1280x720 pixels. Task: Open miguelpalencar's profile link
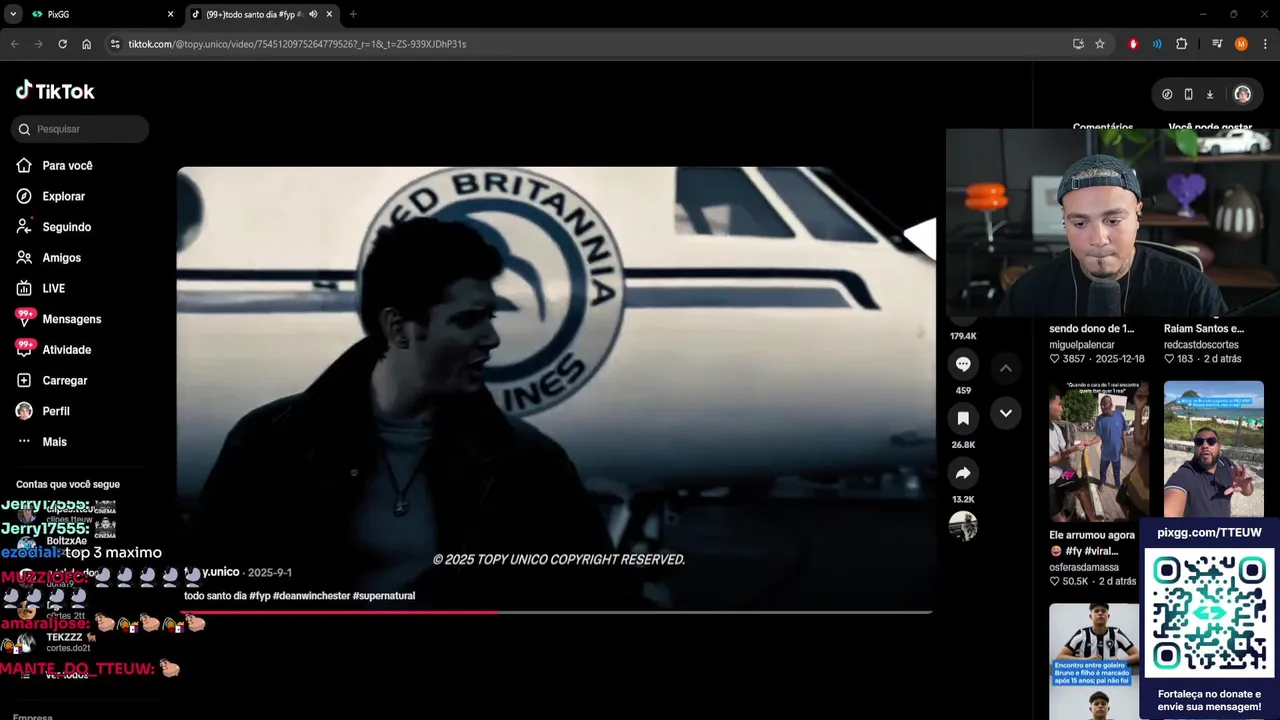(1082, 345)
